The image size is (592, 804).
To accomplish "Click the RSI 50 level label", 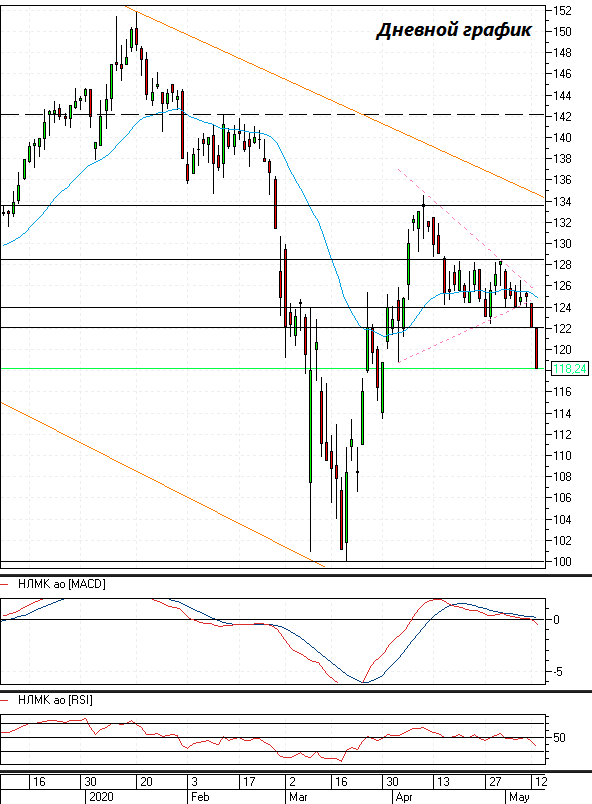I will coord(559,738).
